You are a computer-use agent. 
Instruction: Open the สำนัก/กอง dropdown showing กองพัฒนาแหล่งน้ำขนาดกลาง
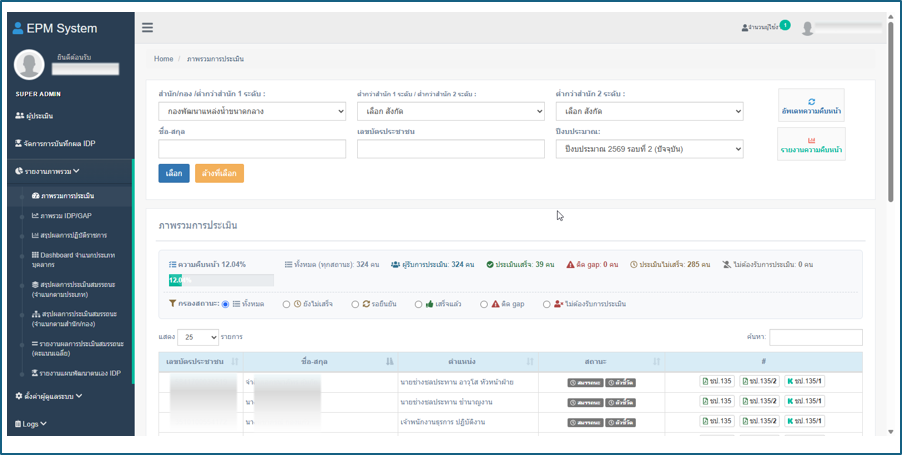click(252, 111)
